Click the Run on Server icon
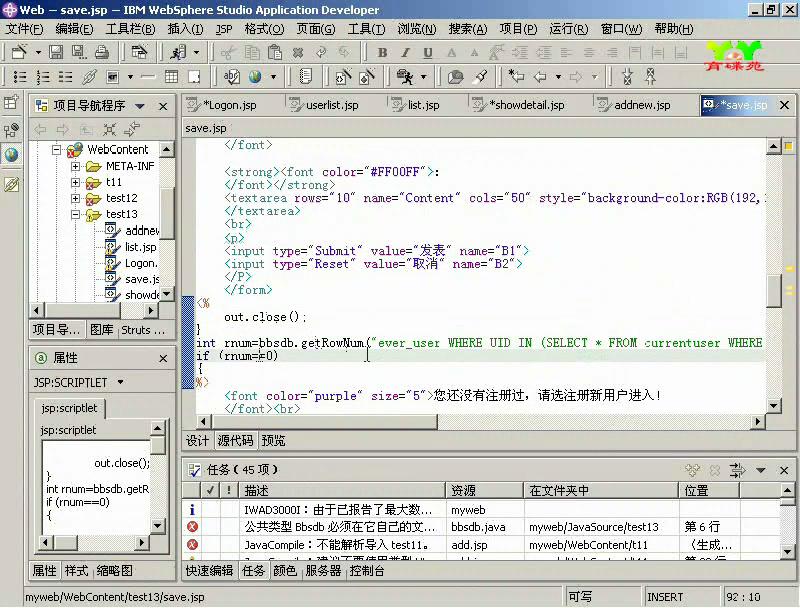Screen dimensions: 800x608 (179, 52)
